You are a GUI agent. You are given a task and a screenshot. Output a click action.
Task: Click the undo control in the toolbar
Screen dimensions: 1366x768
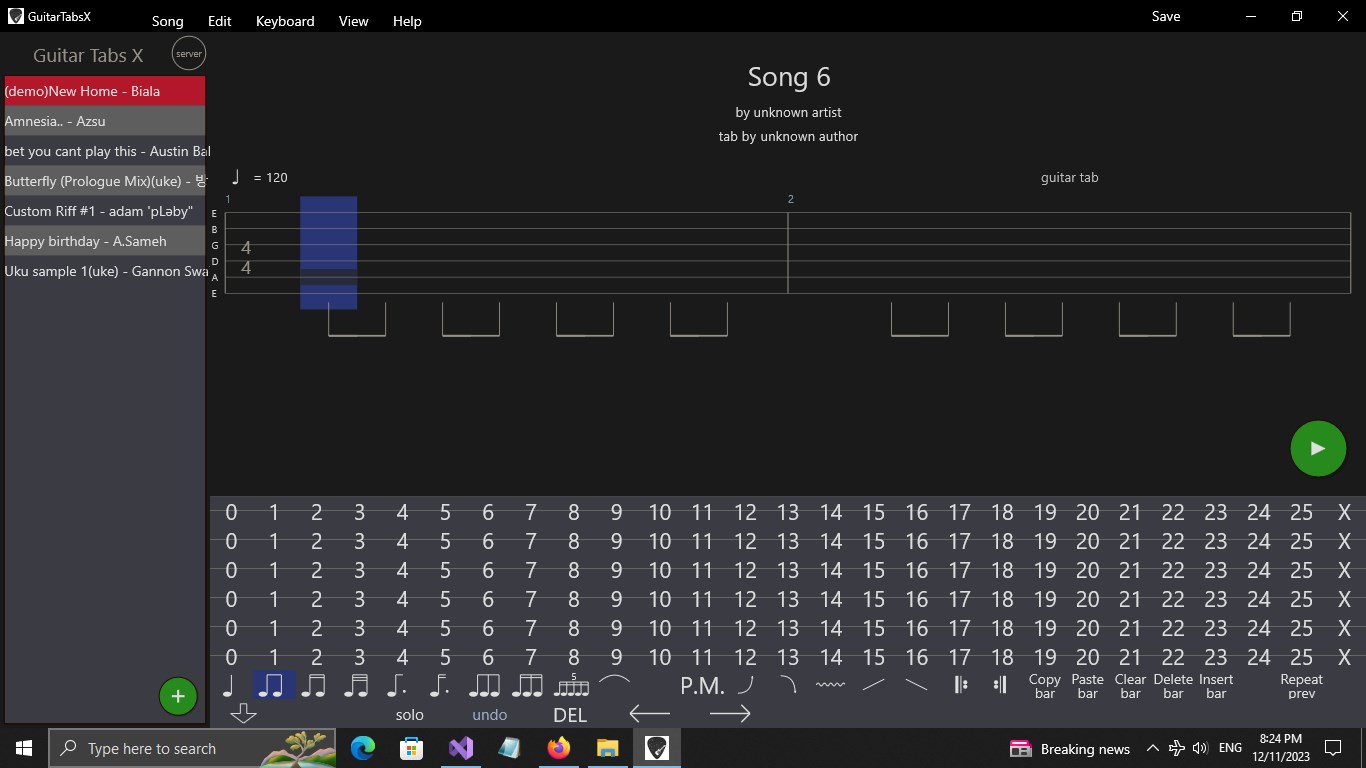489,714
